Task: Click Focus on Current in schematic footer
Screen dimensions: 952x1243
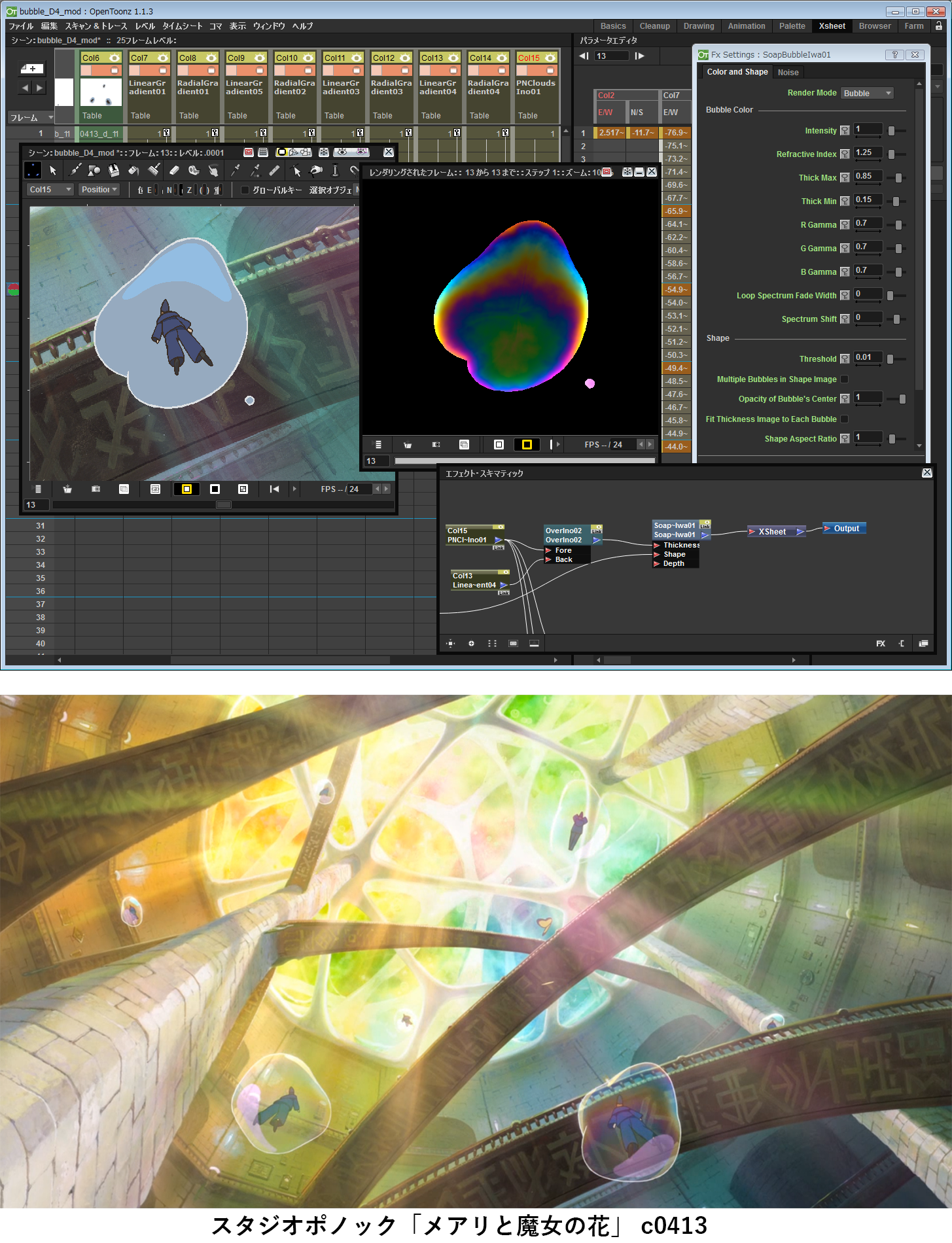Action: (x=471, y=644)
